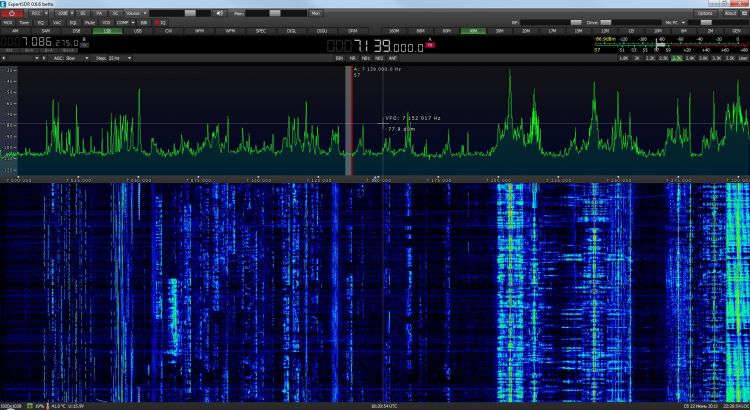Toggle the EQ button

pos(40,22)
